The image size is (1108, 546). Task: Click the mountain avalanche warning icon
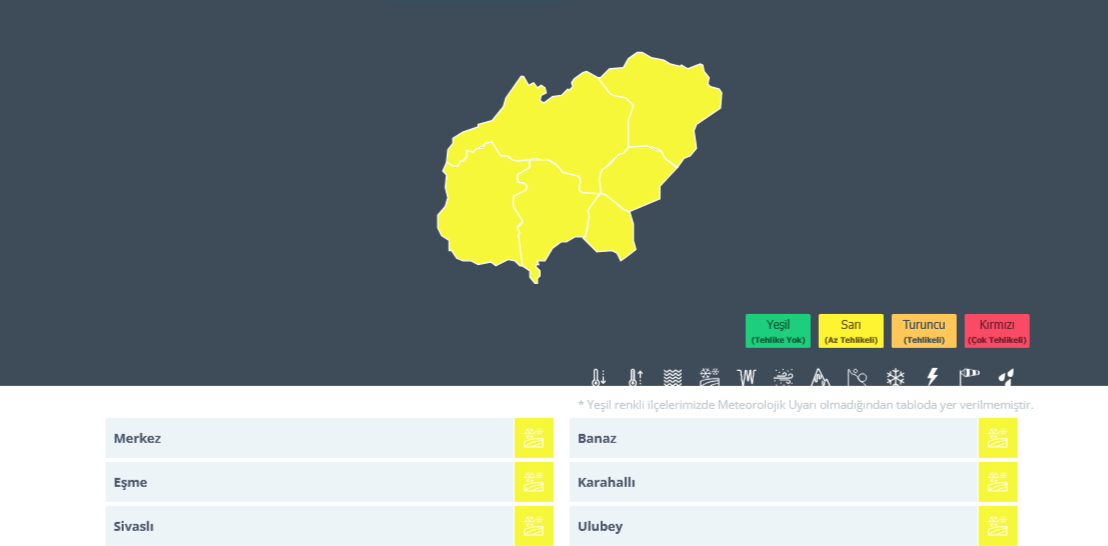(819, 377)
